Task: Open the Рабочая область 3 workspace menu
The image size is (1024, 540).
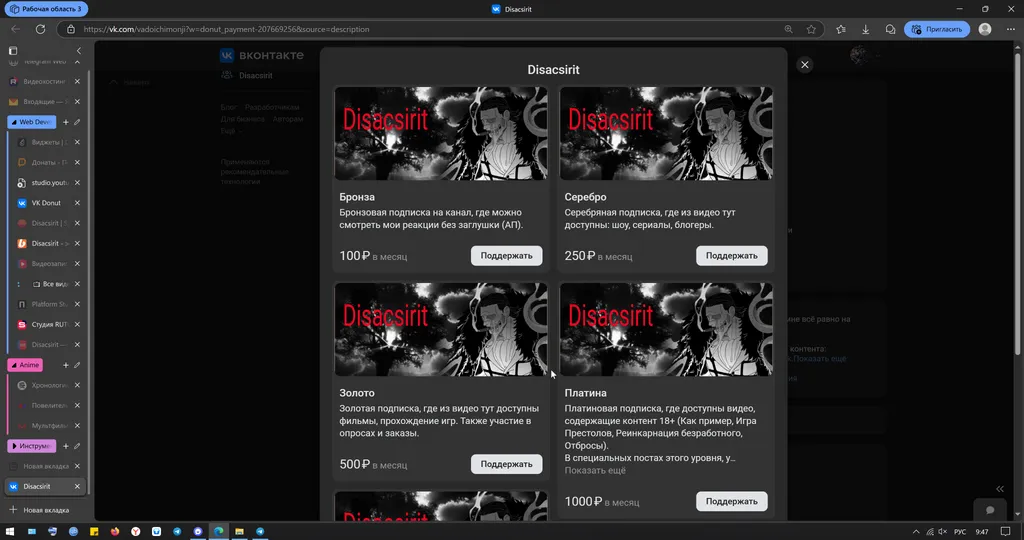Action: coord(46,9)
